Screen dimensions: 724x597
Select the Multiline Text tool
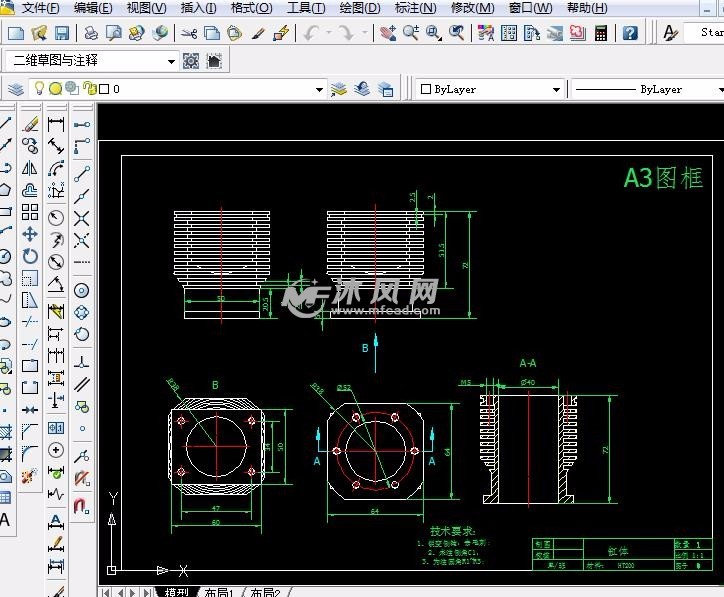tap(5, 519)
